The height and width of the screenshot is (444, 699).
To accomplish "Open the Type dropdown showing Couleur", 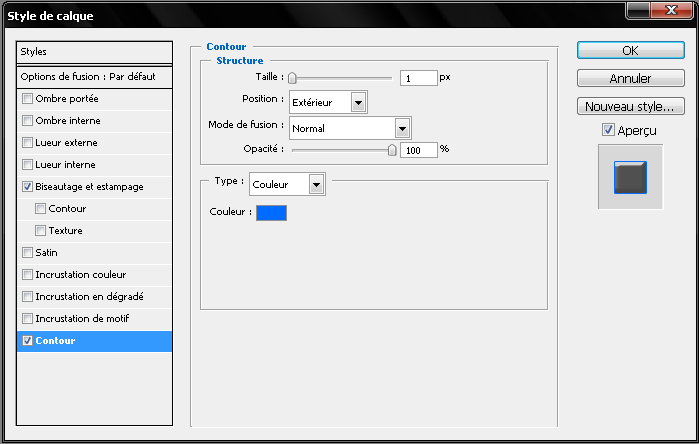I will click(287, 184).
